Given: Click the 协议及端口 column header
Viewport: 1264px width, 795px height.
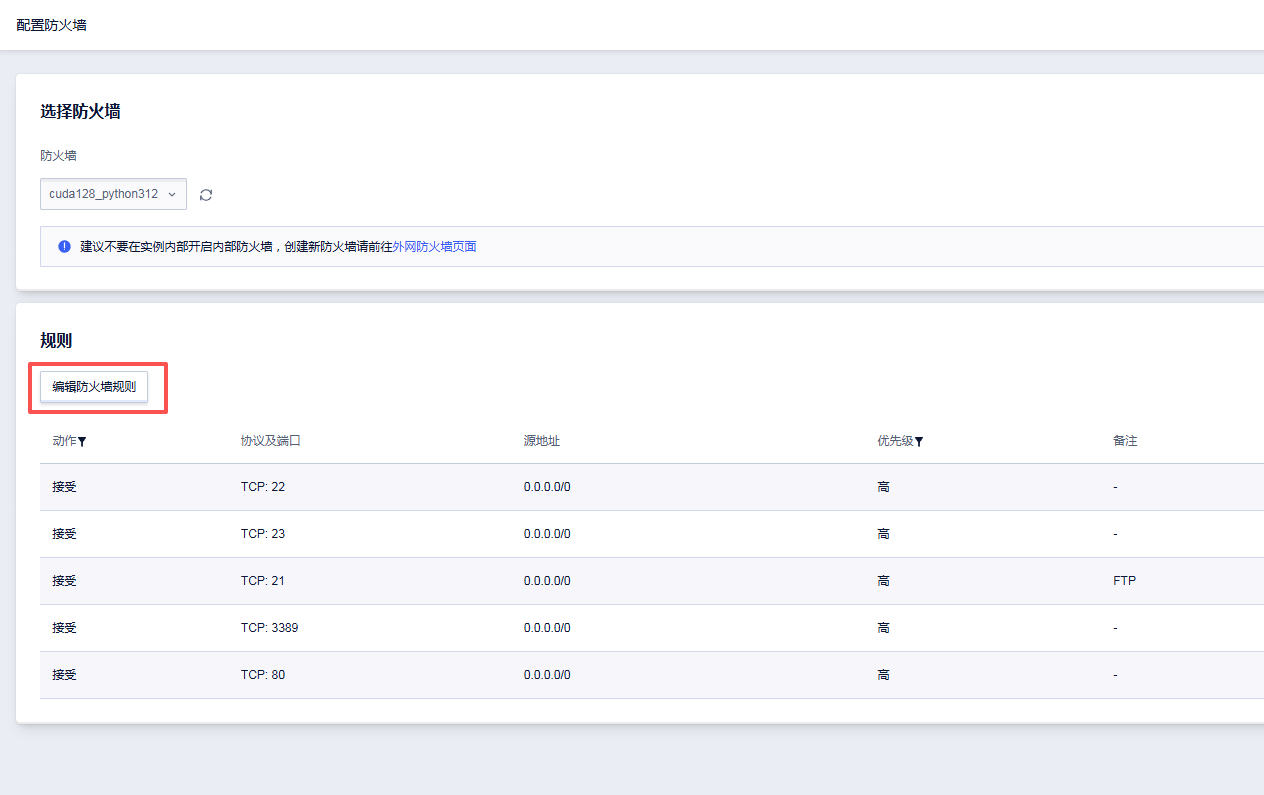Looking at the screenshot, I should 270,441.
